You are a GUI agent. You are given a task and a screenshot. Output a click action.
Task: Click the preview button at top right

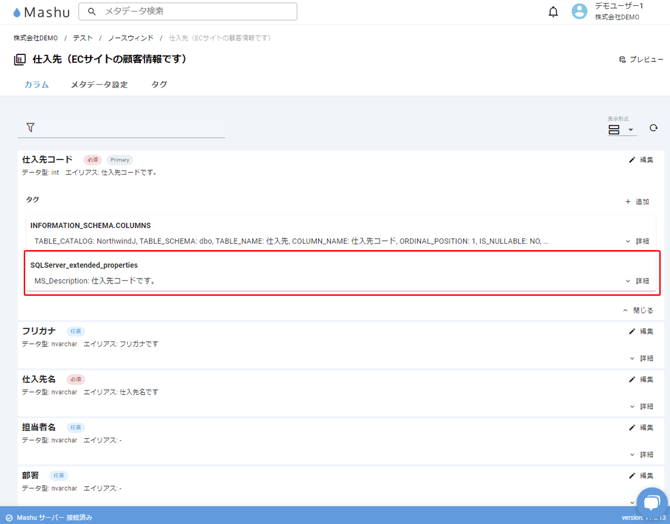[x=641, y=60]
